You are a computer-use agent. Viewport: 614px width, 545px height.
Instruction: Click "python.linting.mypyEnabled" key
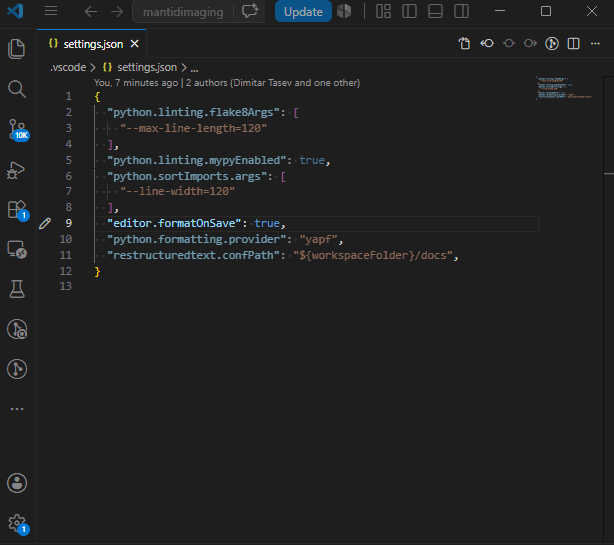pyautogui.click(x=197, y=160)
